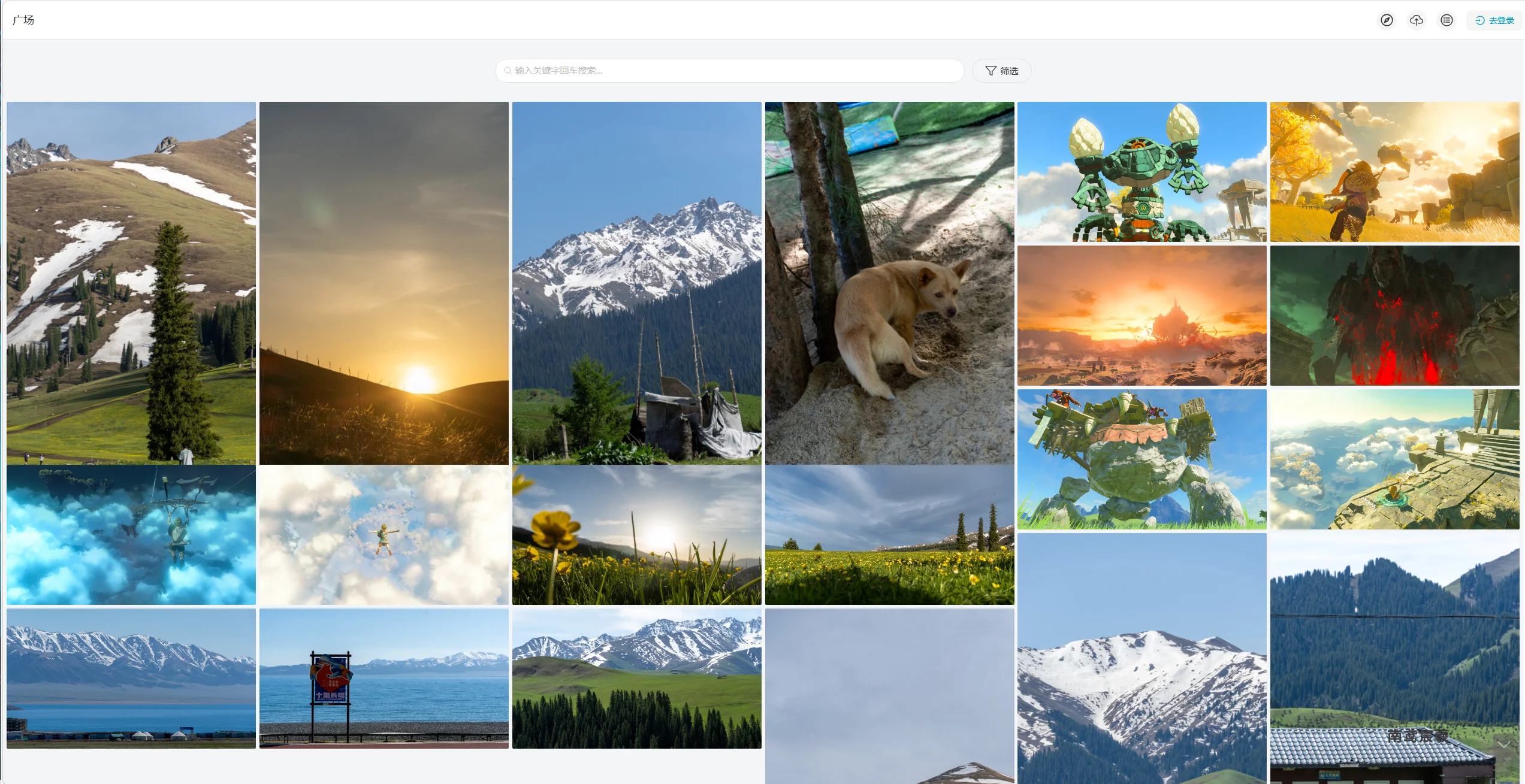Open the dog by tree photo
Screen dimensions: 1525x784
(889, 283)
